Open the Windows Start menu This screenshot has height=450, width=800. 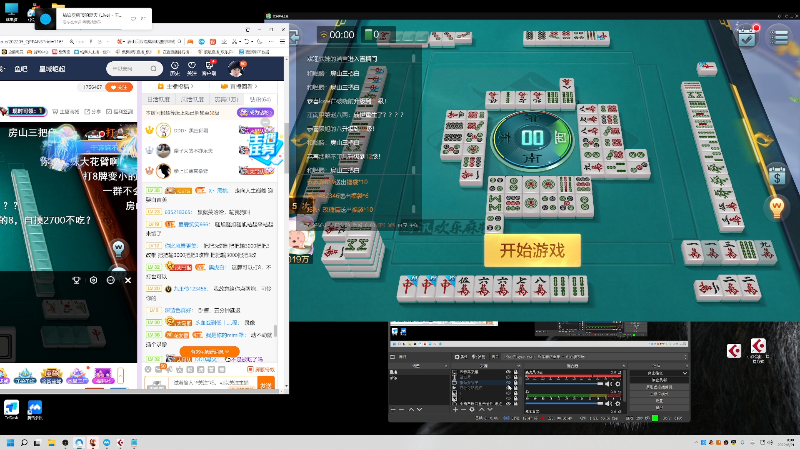tap(10, 443)
